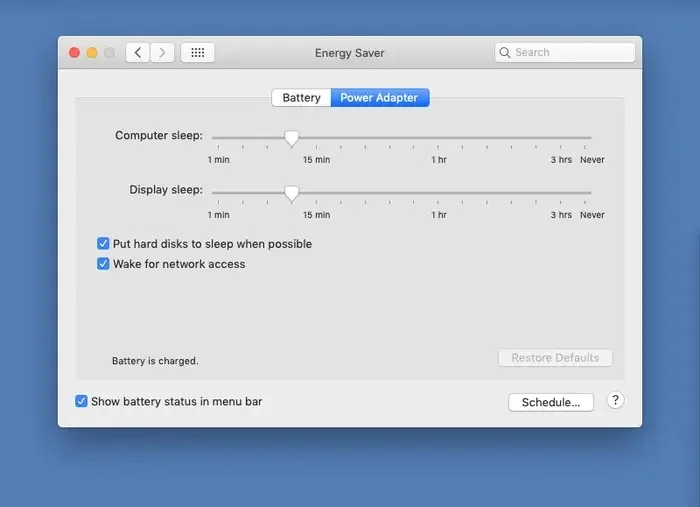Click the Restore Defaults button

pos(555,358)
